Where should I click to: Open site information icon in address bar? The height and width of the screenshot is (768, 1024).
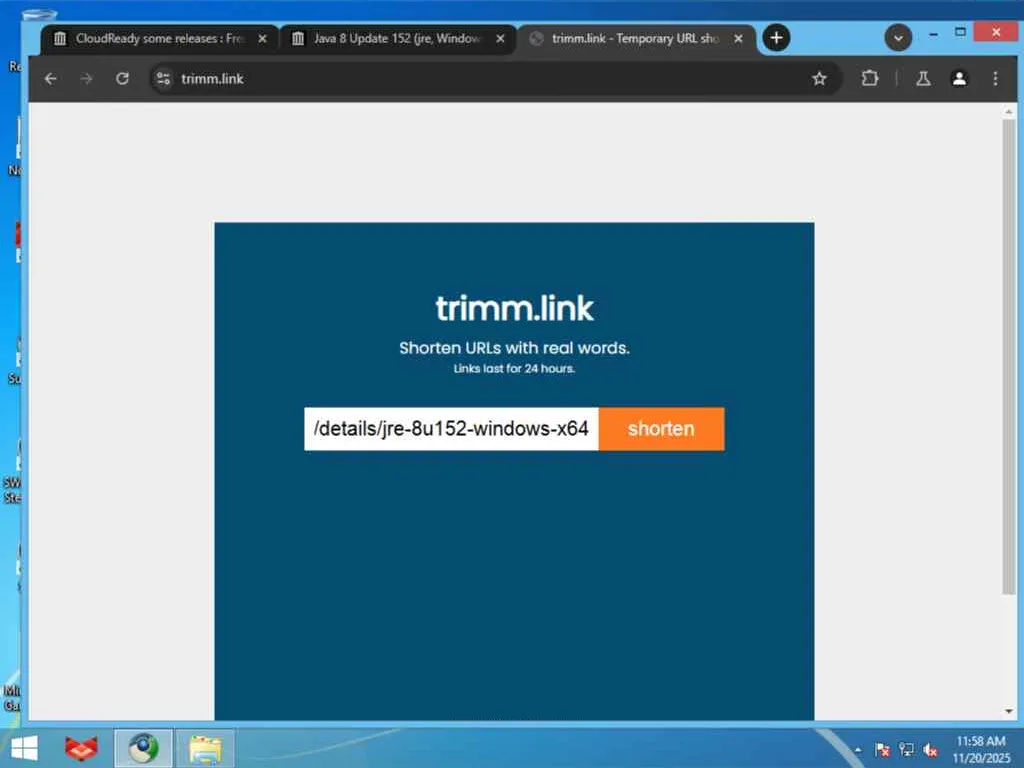point(163,79)
